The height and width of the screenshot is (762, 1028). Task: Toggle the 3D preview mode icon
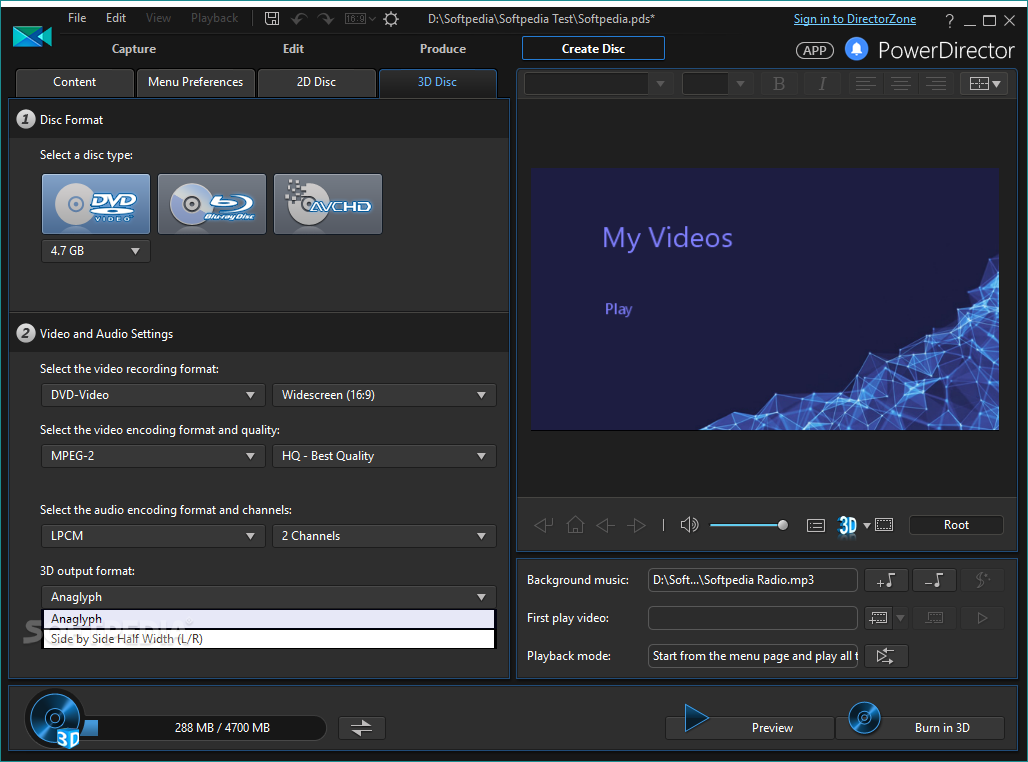pos(847,525)
